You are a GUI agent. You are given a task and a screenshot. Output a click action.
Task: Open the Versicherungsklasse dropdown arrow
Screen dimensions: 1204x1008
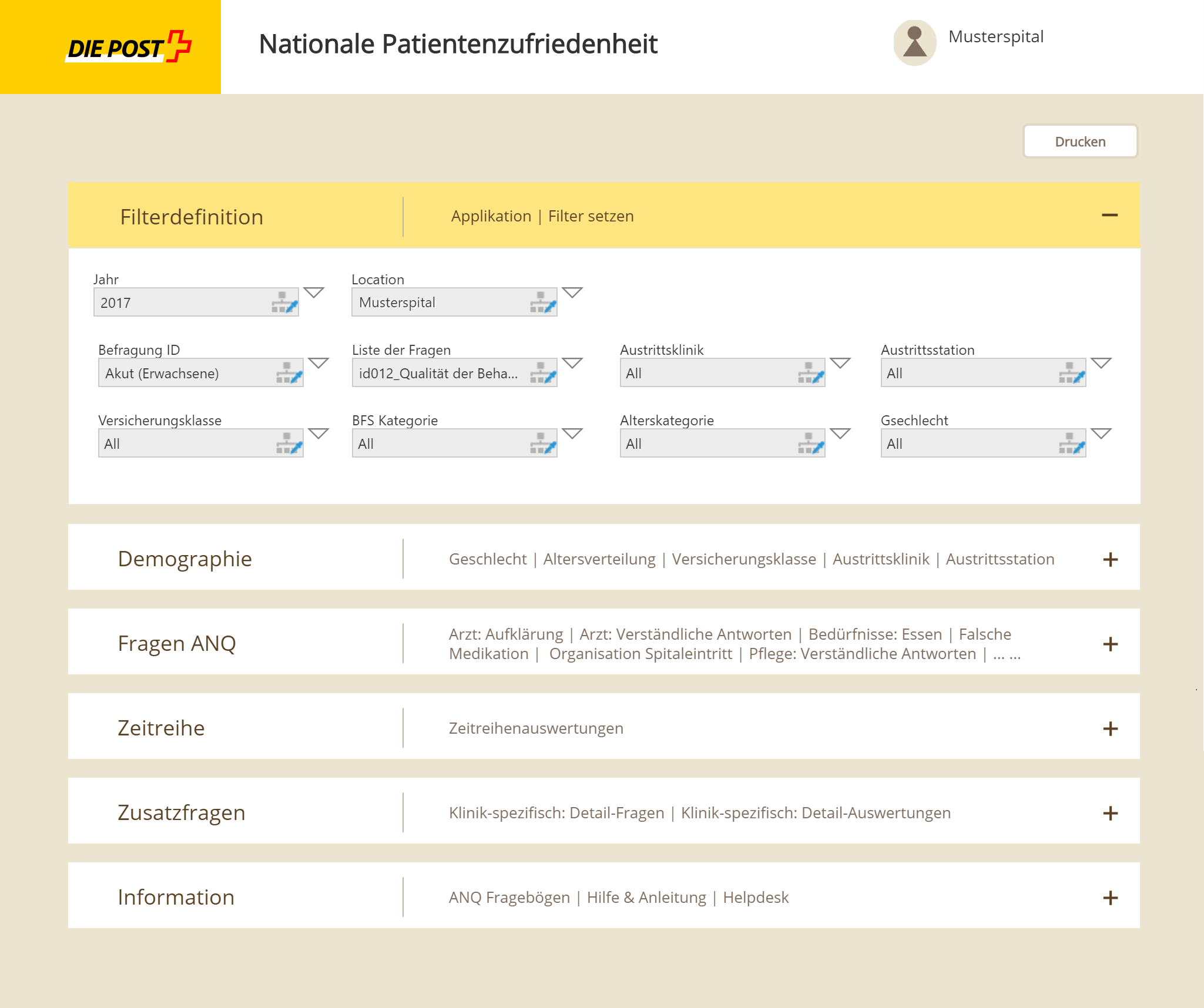[x=318, y=434]
